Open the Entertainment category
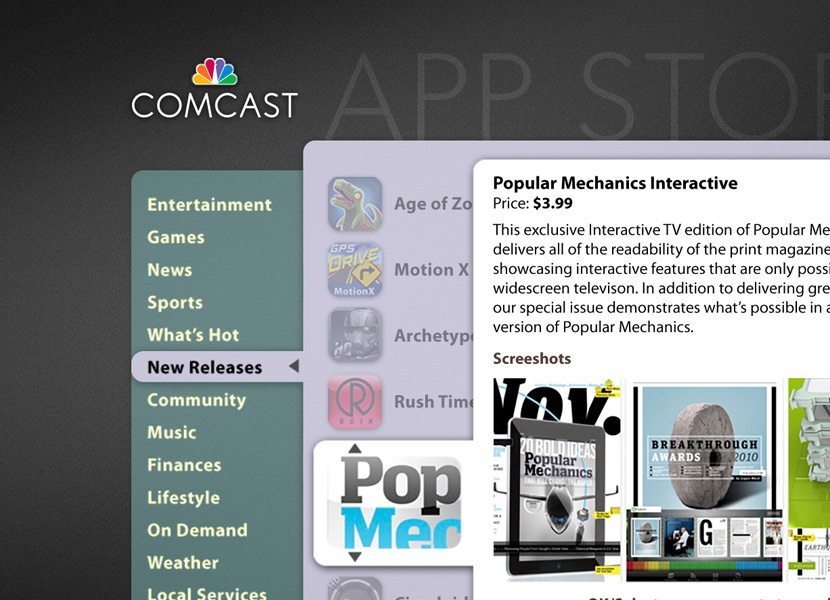This screenshot has height=600, width=830. tap(210, 204)
